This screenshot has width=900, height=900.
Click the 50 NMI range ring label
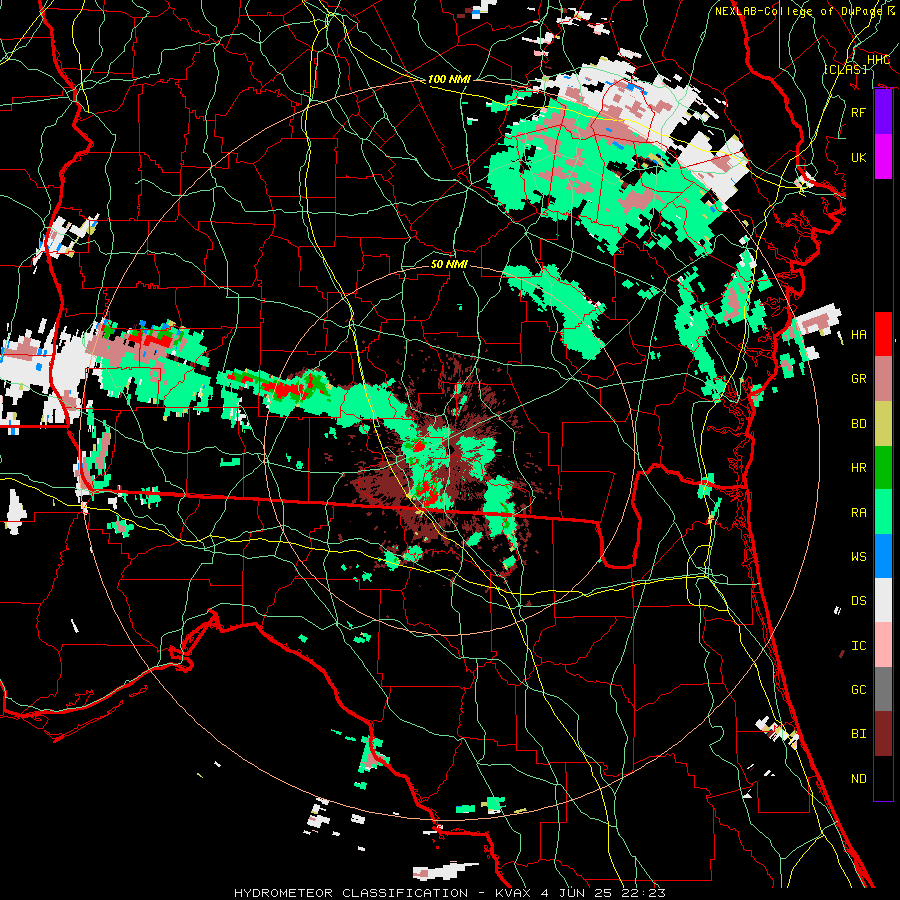click(x=449, y=264)
